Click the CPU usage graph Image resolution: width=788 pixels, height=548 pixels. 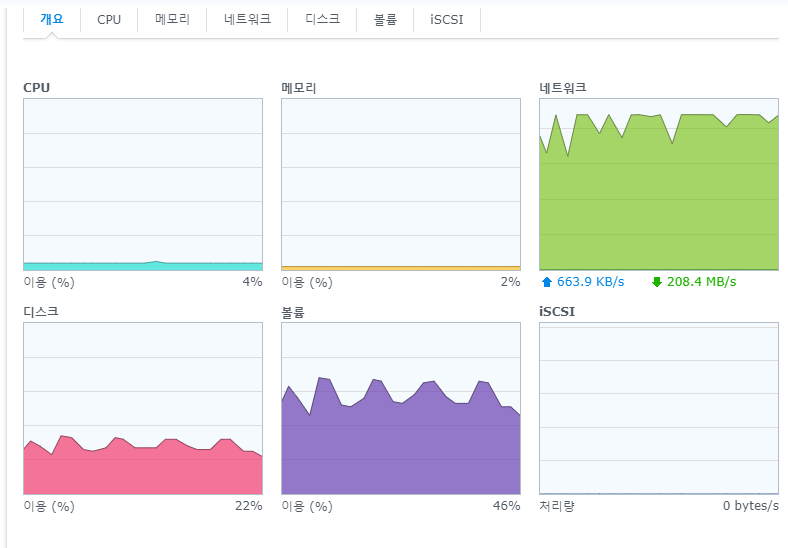coord(142,184)
